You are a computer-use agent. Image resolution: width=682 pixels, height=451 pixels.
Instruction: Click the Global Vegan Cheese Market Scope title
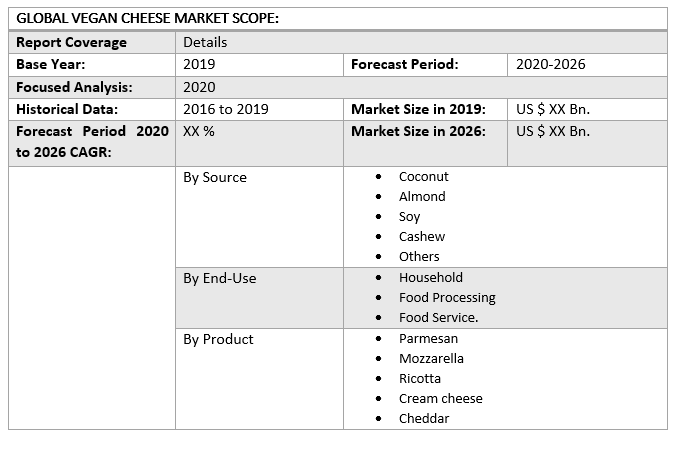point(148,19)
